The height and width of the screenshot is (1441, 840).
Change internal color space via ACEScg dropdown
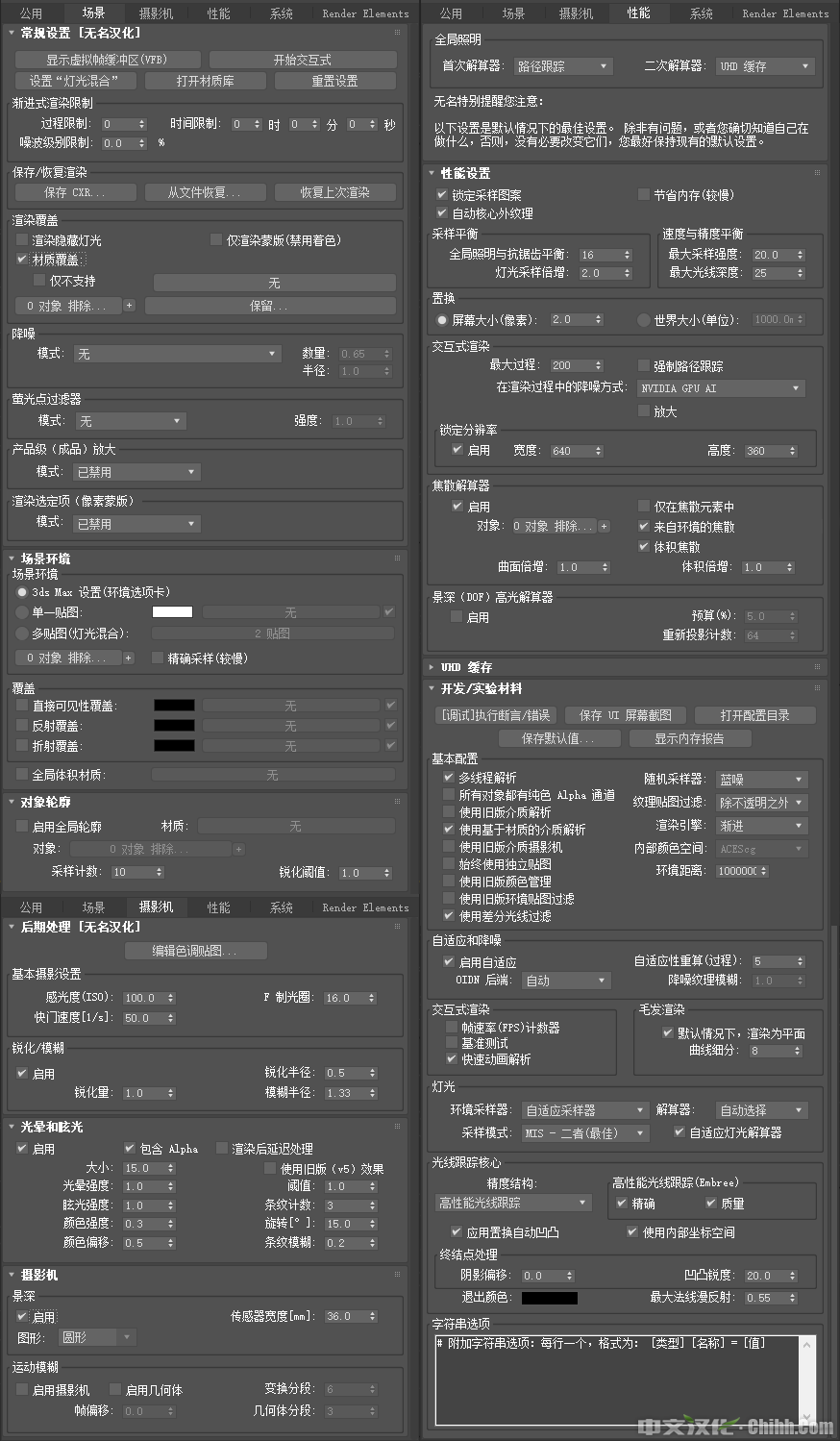click(x=759, y=849)
